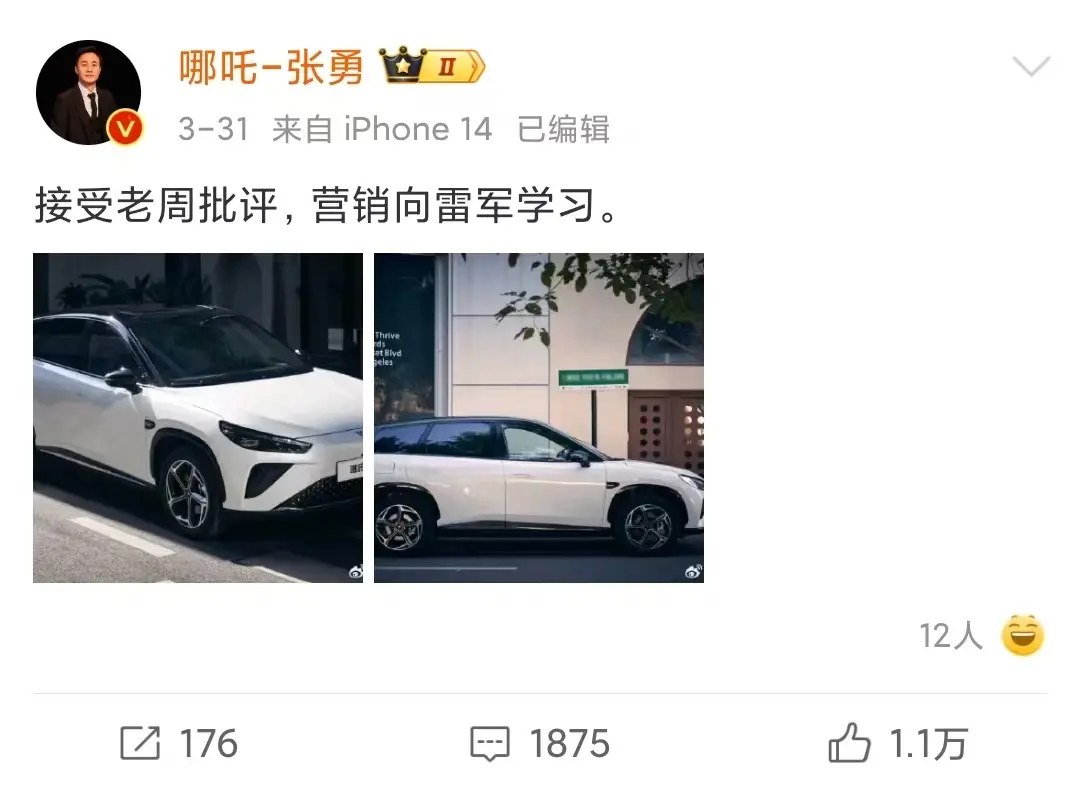The height and width of the screenshot is (787, 1080).
Task: Like the post with thumbs-up icon
Action: tap(849, 742)
